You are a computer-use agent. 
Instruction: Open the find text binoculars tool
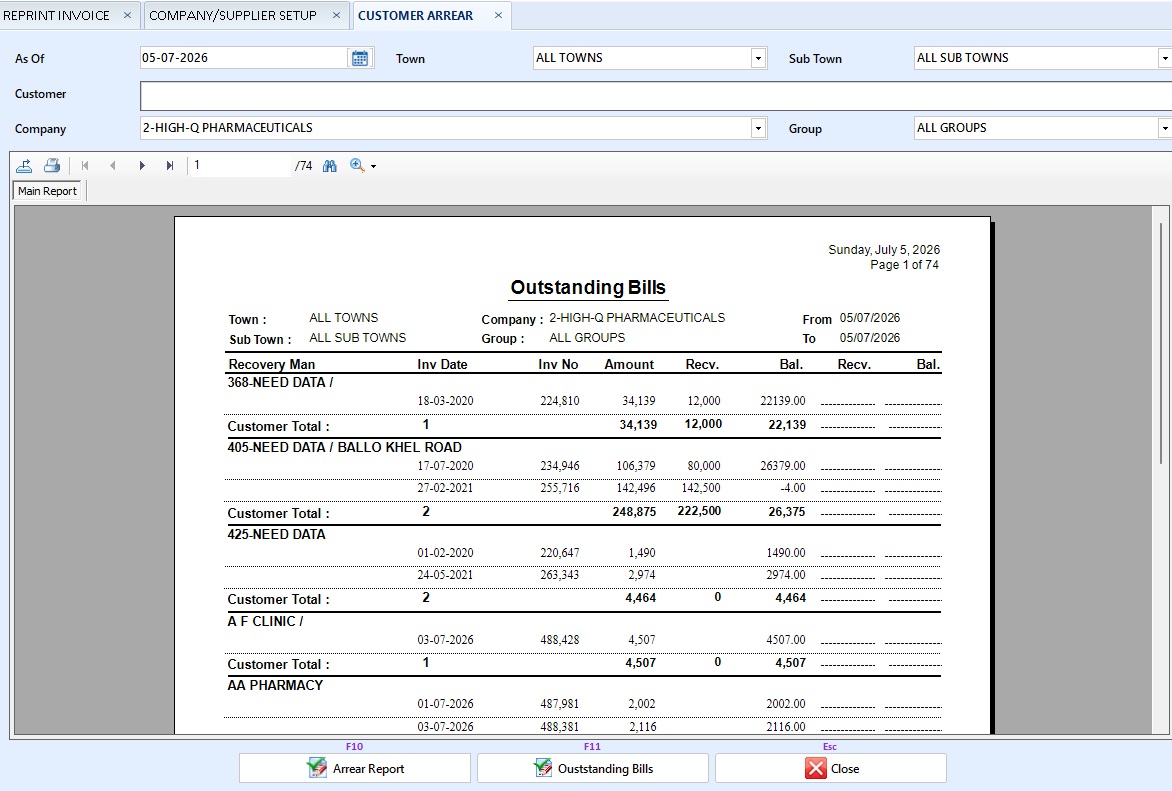(330, 165)
